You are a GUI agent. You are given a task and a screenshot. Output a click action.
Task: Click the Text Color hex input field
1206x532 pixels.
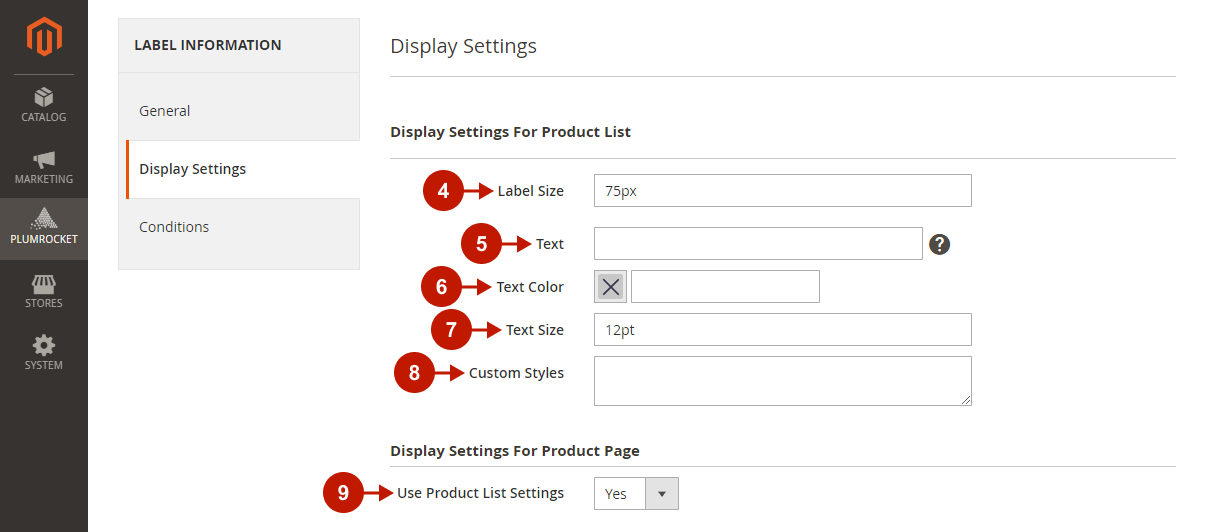(725, 287)
